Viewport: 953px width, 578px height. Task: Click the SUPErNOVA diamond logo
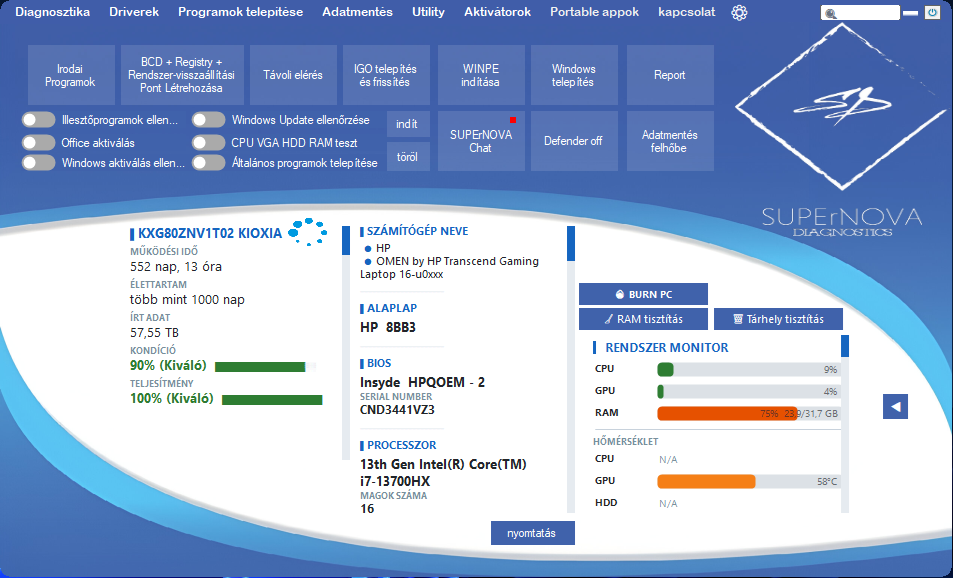838,109
